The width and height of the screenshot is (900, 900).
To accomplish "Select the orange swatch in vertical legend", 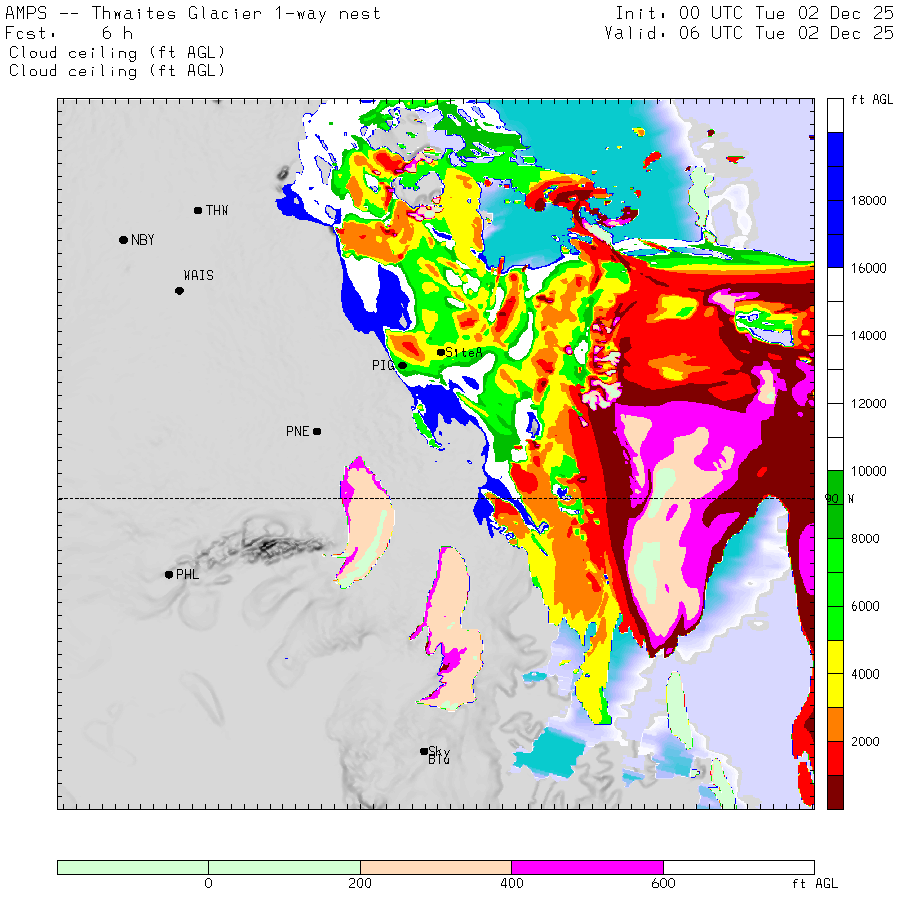I will (835, 724).
